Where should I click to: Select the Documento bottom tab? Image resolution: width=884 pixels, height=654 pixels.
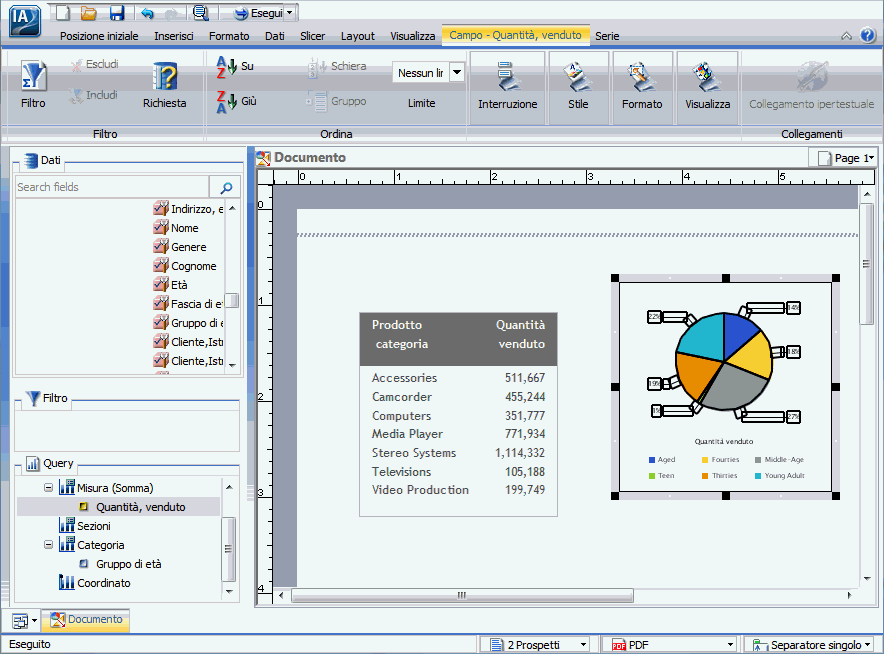86,620
